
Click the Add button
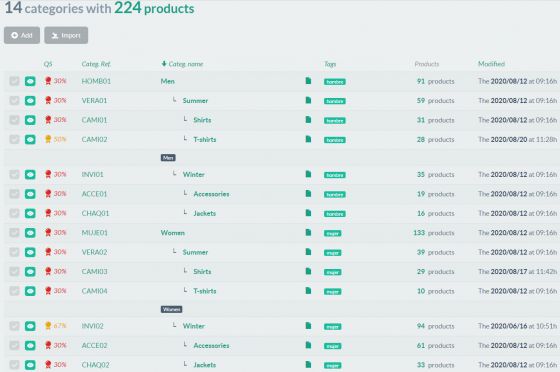[x=22, y=35]
